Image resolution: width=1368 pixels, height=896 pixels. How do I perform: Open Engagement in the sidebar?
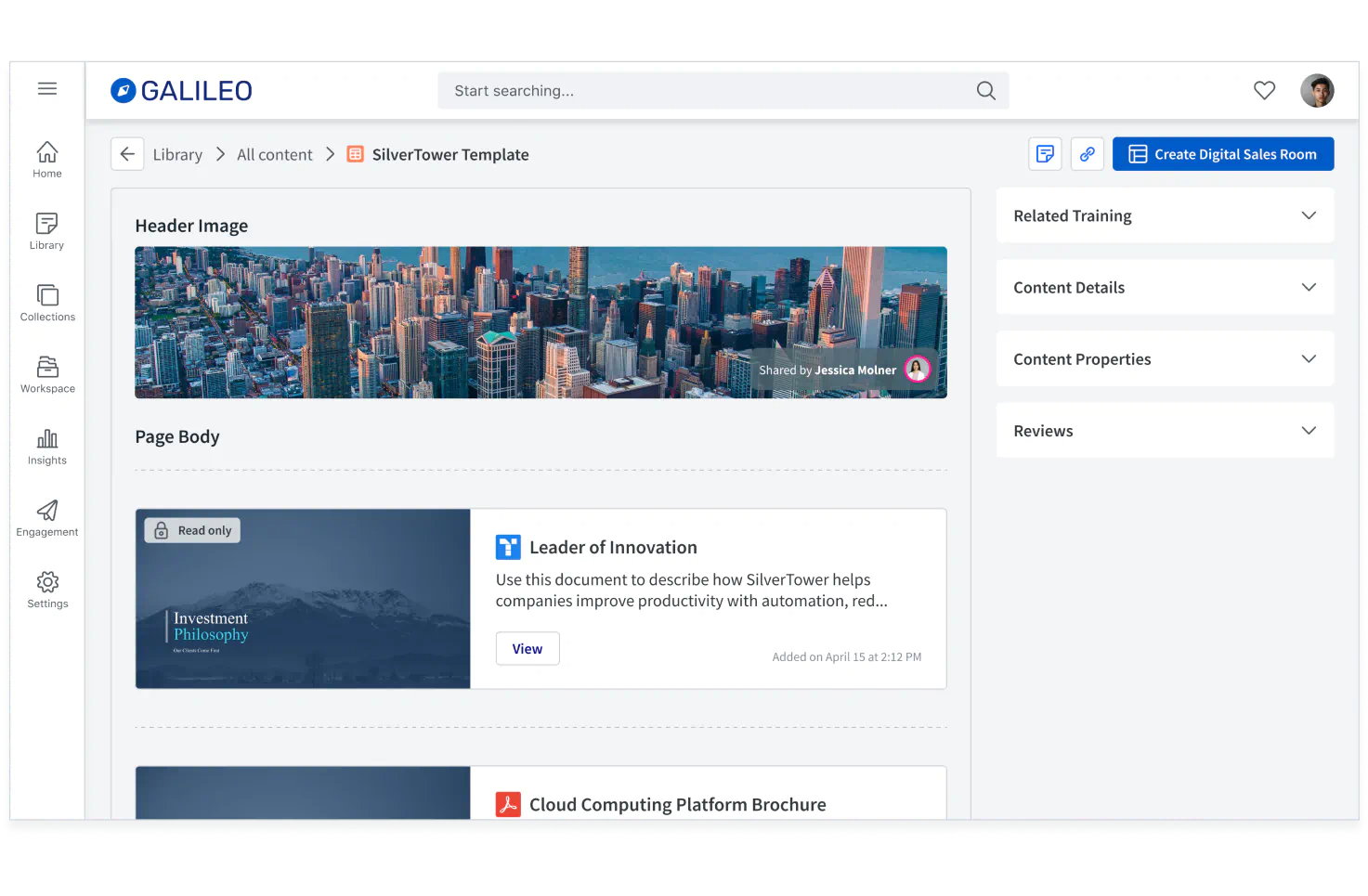pos(47,517)
